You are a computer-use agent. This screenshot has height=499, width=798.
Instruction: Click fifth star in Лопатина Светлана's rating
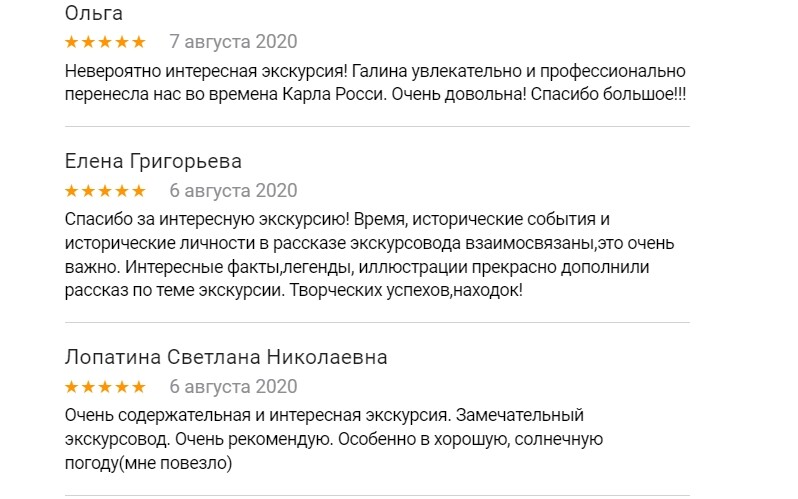coord(139,386)
